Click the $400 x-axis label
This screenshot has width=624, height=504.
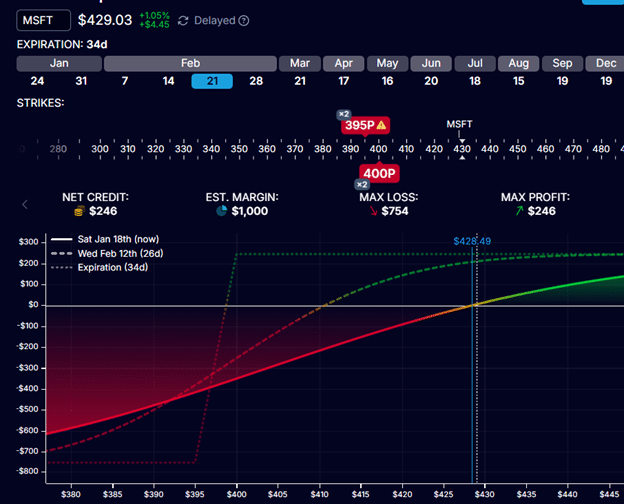237,494
